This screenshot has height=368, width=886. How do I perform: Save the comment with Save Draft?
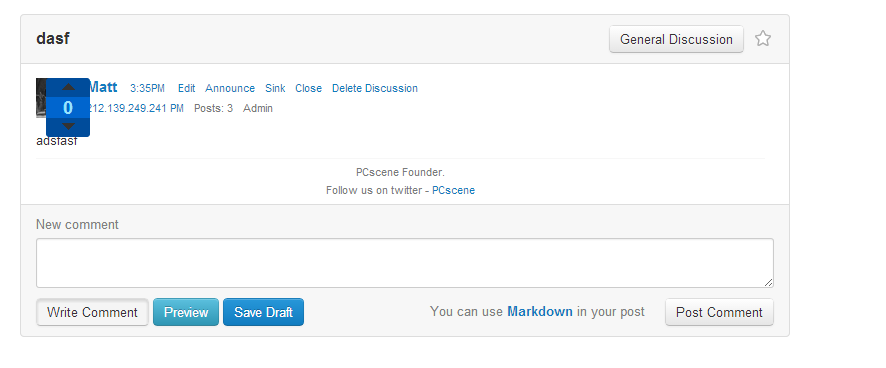pos(263,312)
